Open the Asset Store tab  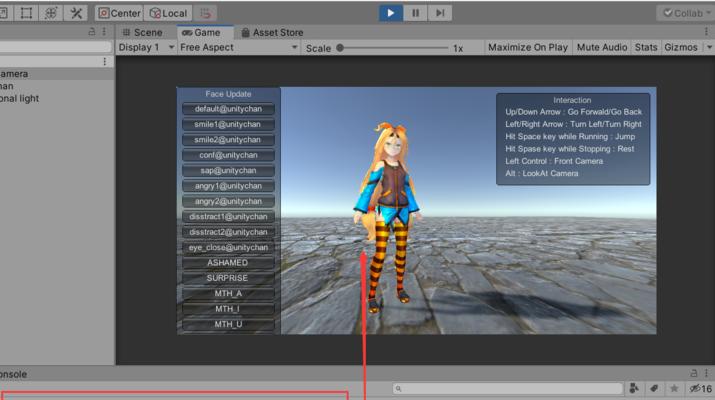tap(272, 32)
